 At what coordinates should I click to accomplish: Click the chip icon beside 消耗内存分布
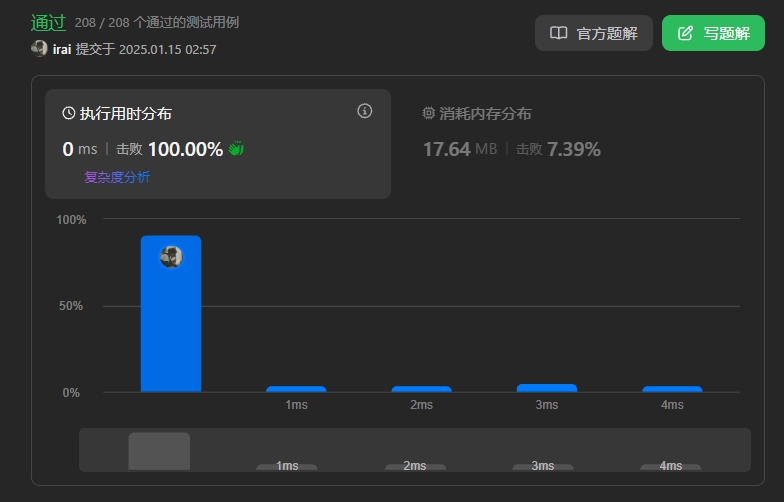point(428,113)
